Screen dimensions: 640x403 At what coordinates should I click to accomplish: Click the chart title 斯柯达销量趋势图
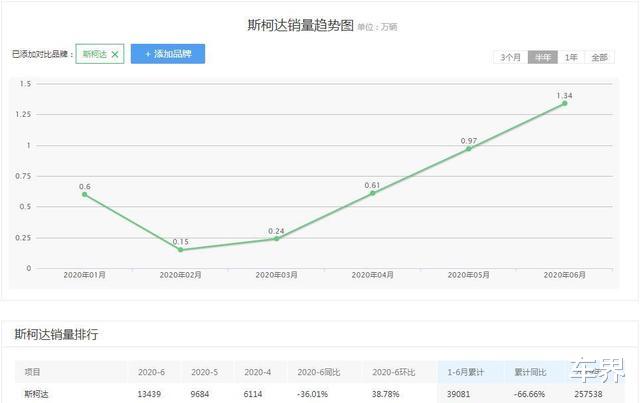(300, 25)
